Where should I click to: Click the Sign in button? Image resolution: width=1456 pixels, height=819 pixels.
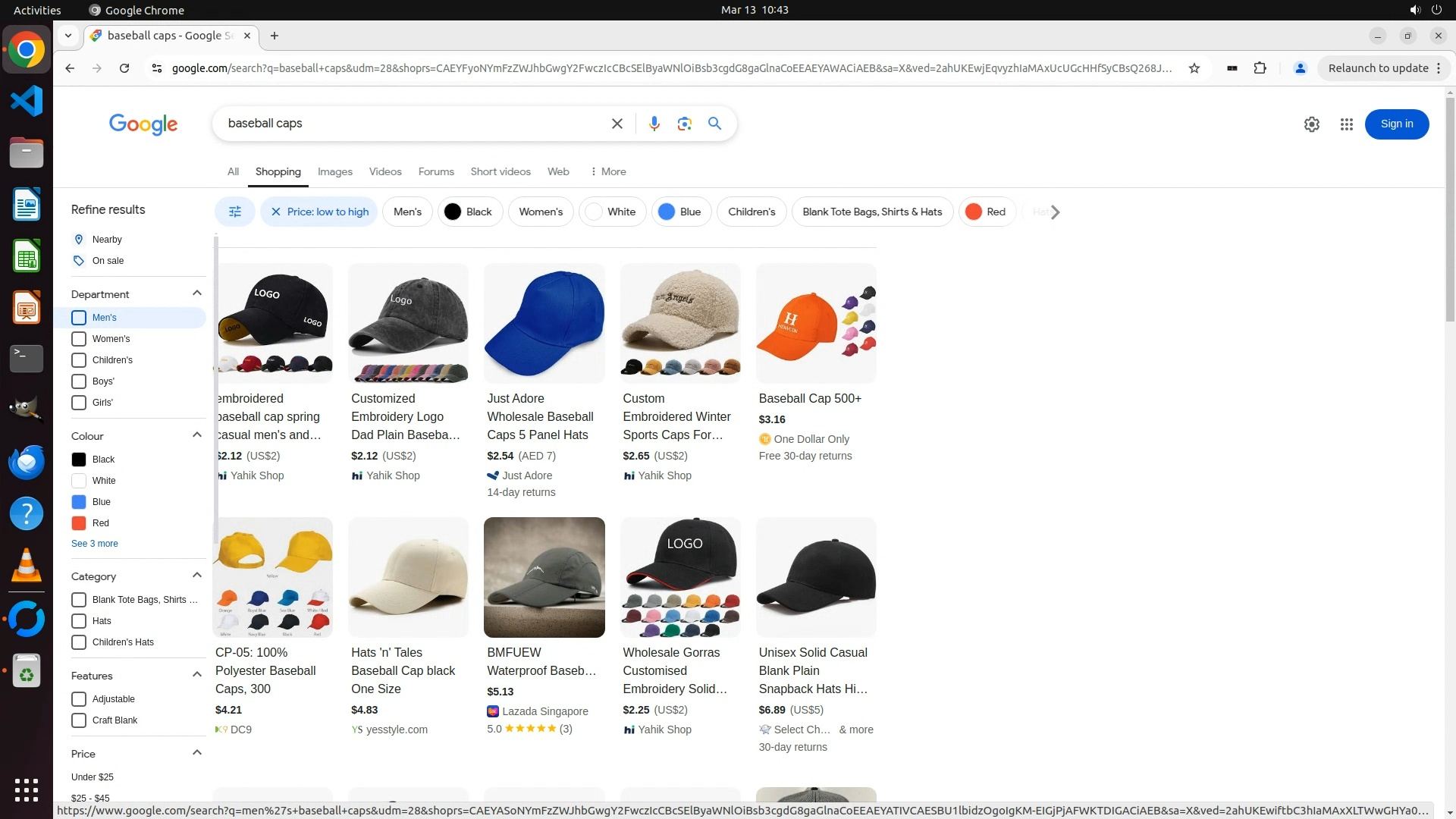[x=1396, y=124]
